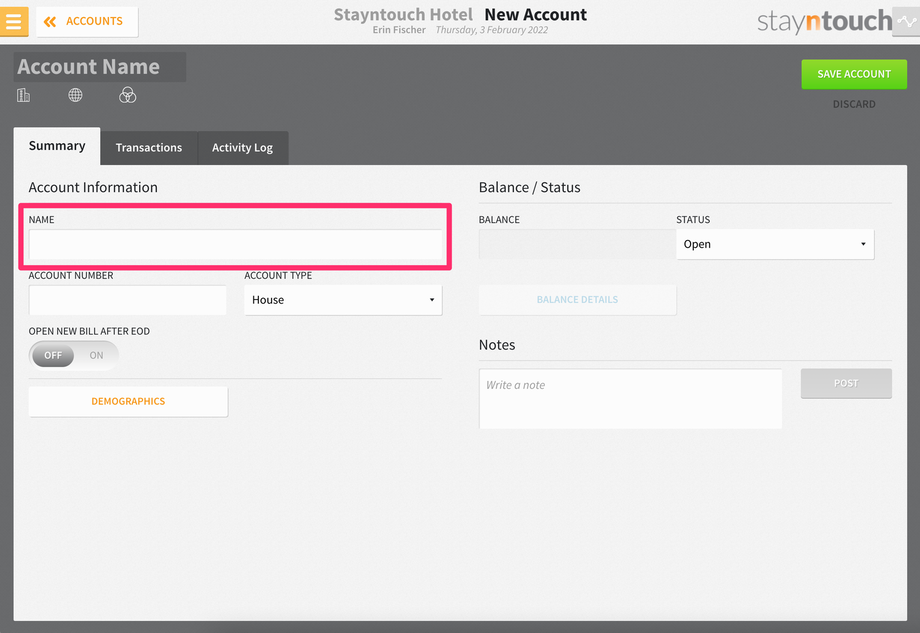
Task: Click the three-circles icon under Account Name
Action: (x=127, y=95)
